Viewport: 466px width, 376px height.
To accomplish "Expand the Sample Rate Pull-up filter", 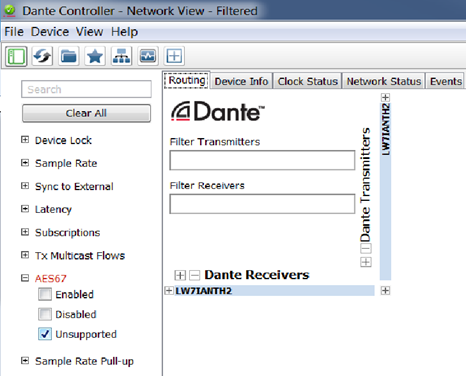I will [25, 361].
